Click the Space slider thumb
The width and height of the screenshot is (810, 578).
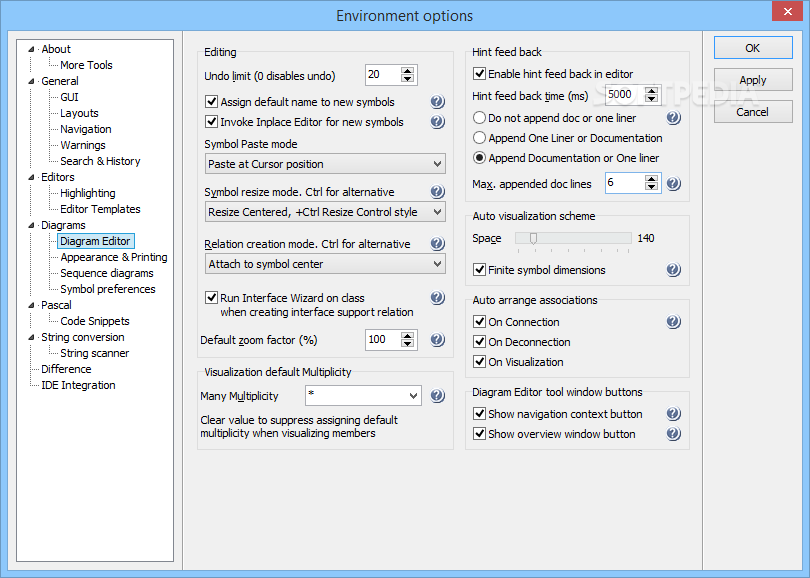click(533, 238)
